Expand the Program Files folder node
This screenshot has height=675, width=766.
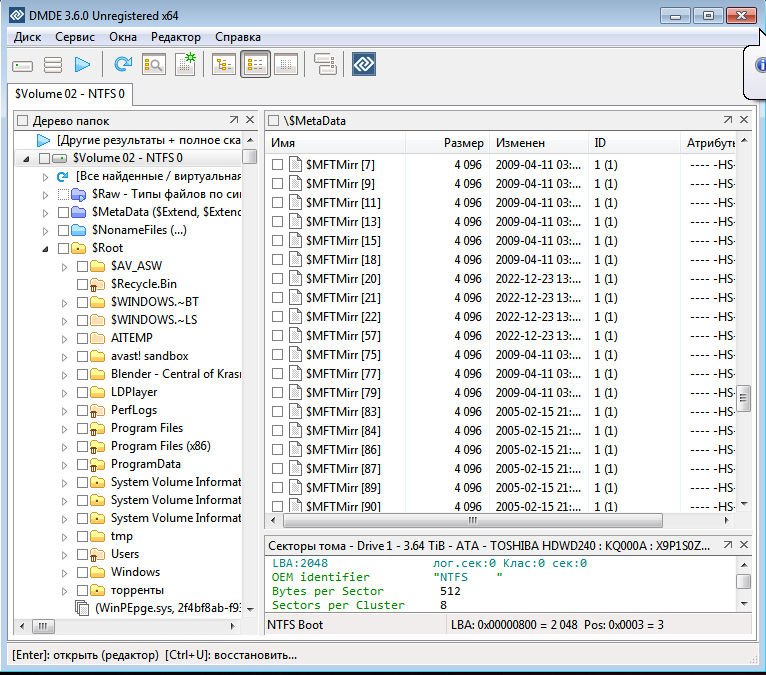pyautogui.click(x=65, y=428)
